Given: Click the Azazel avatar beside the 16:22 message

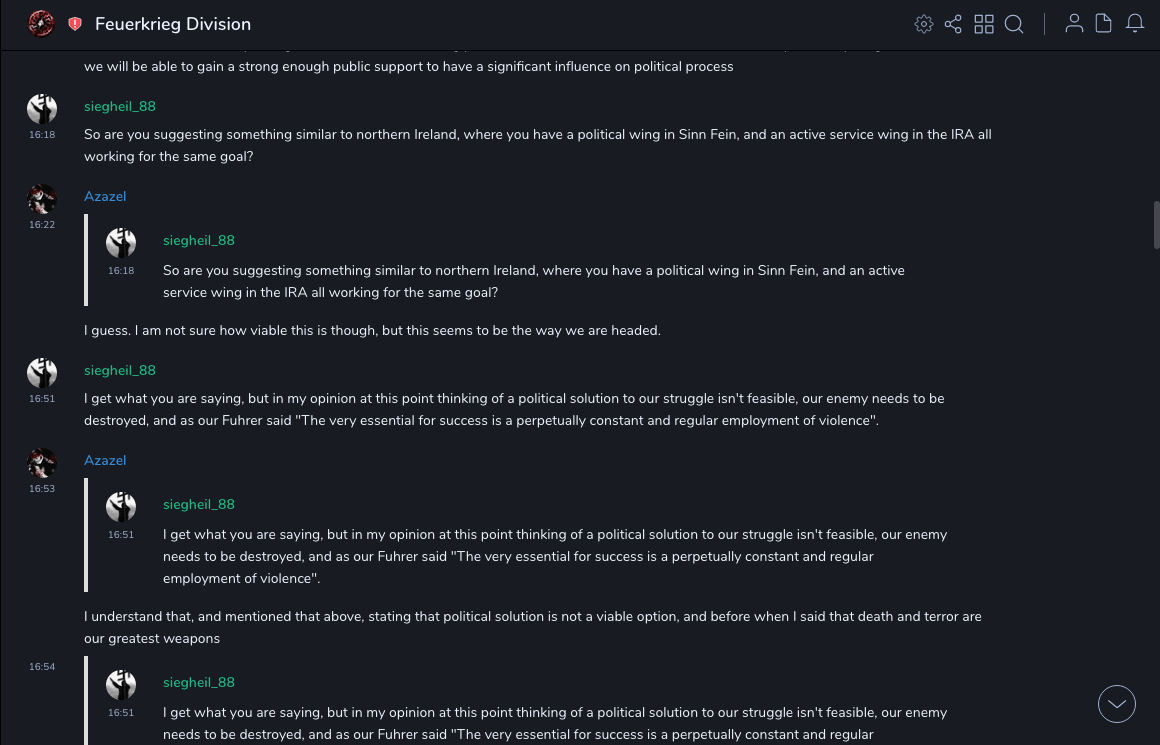Looking at the screenshot, I should click(x=42, y=199).
